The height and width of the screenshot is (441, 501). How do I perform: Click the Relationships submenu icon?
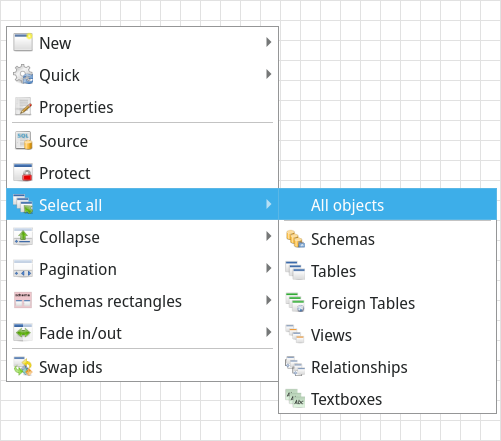295,366
